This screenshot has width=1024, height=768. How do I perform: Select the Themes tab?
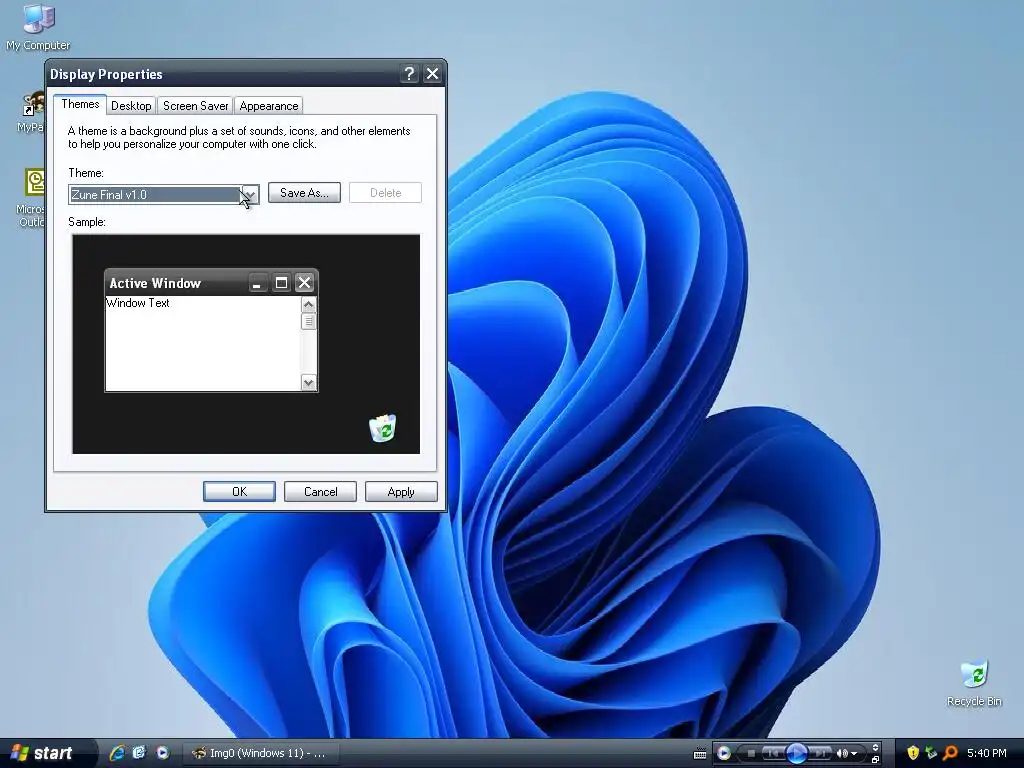80,104
